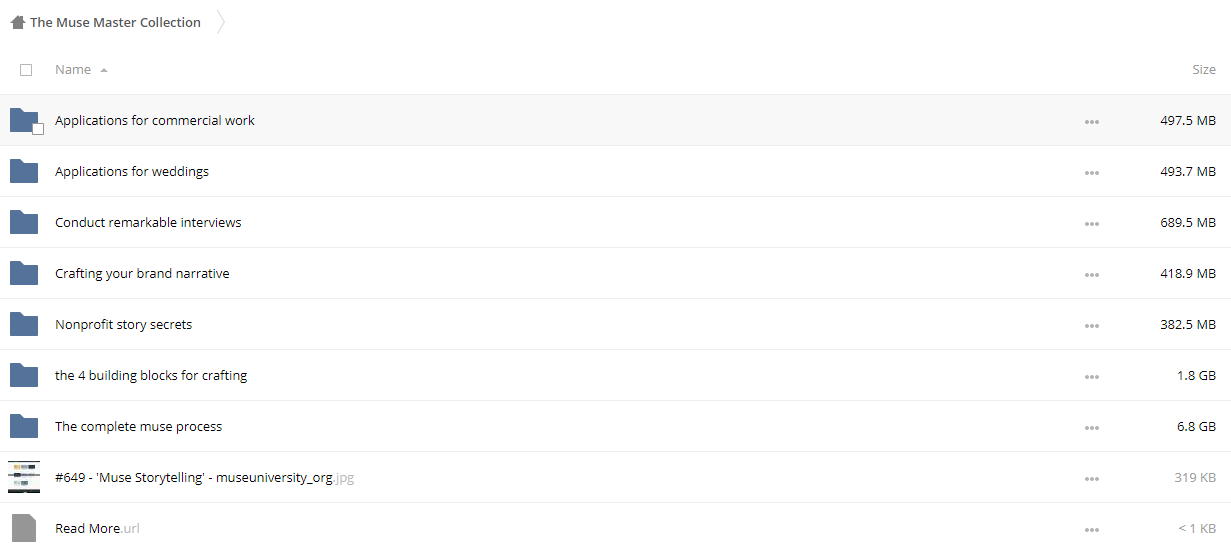Open more options for the 4 building blocks

(x=1091, y=376)
